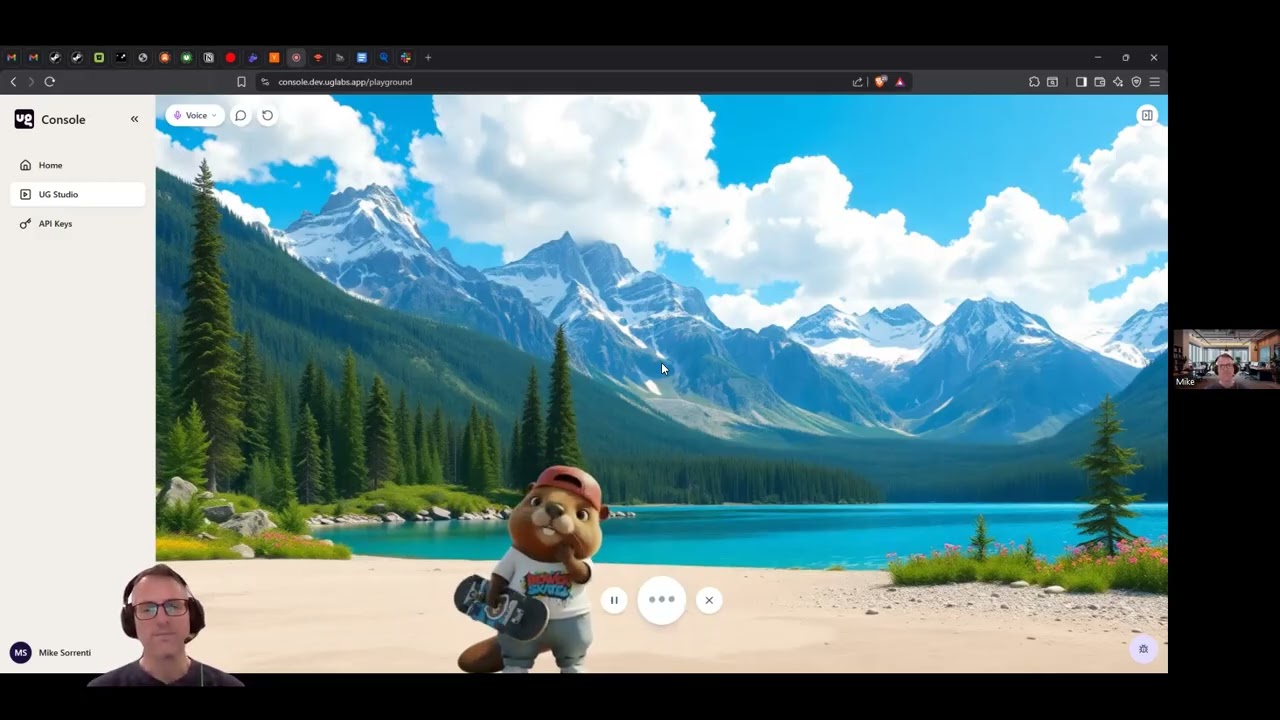The height and width of the screenshot is (720, 1280).
Task: Open the Brave Shields lion icon
Action: point(880,82)
